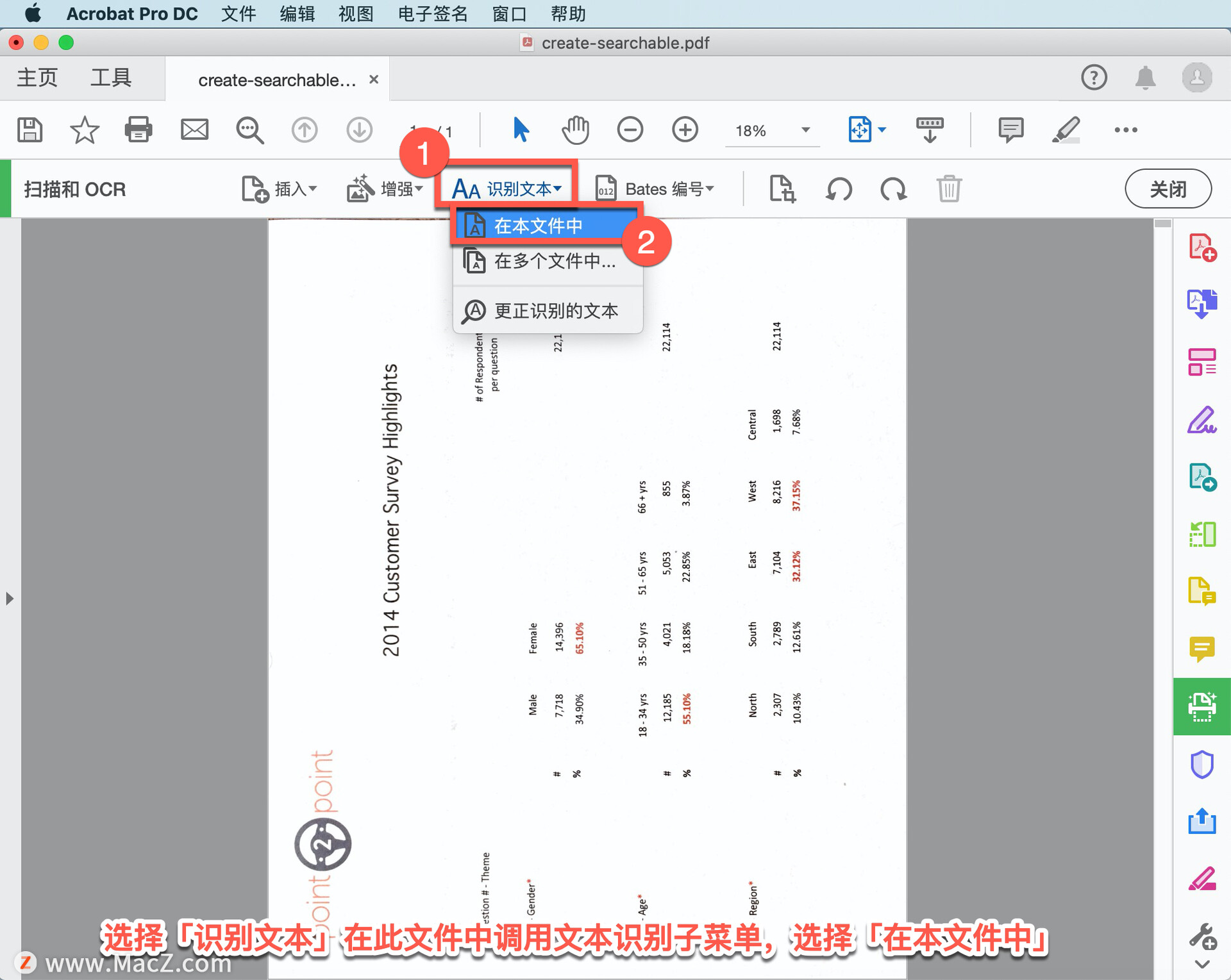Image resolution: width=1231 pixels, height=980 pixels.
Task: Click the Save file icon
Action: pos(29,130)
